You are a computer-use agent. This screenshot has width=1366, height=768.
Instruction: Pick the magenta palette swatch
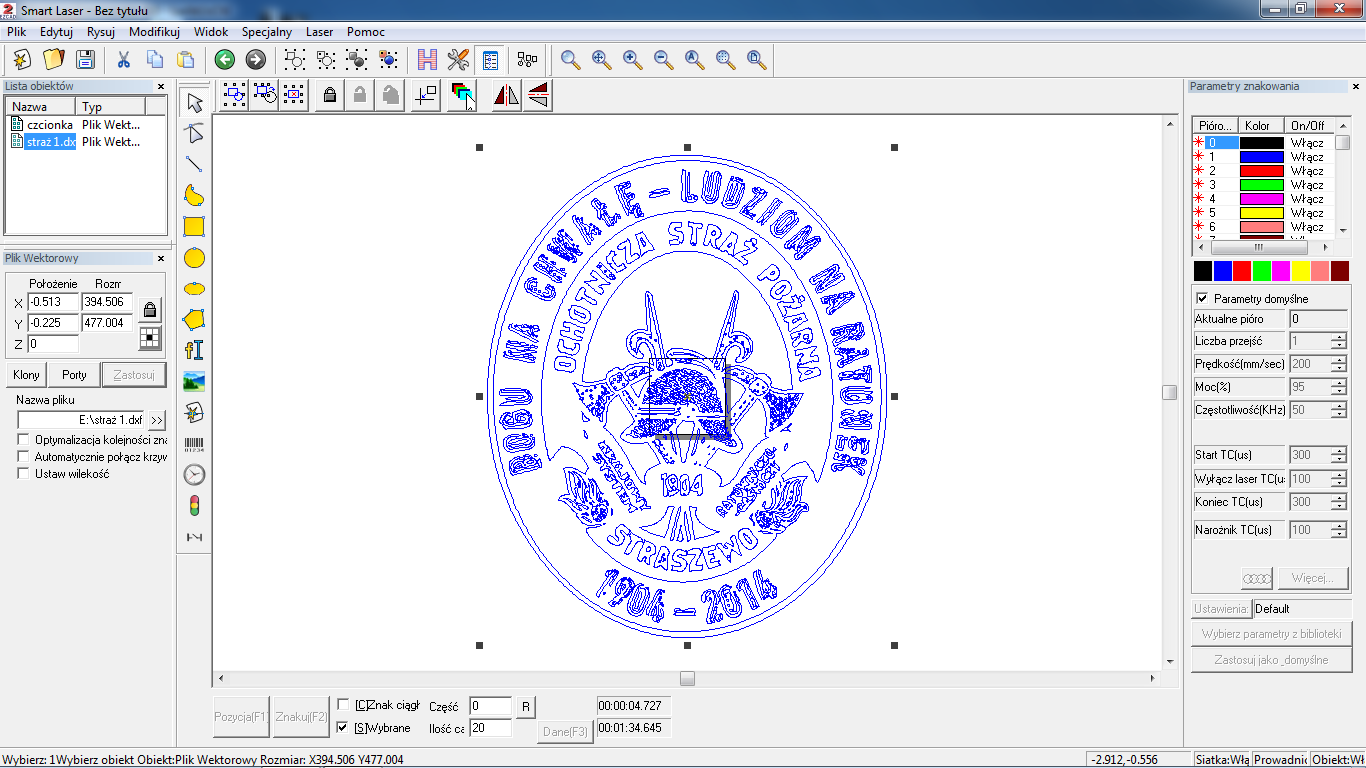pos(1281,271)
